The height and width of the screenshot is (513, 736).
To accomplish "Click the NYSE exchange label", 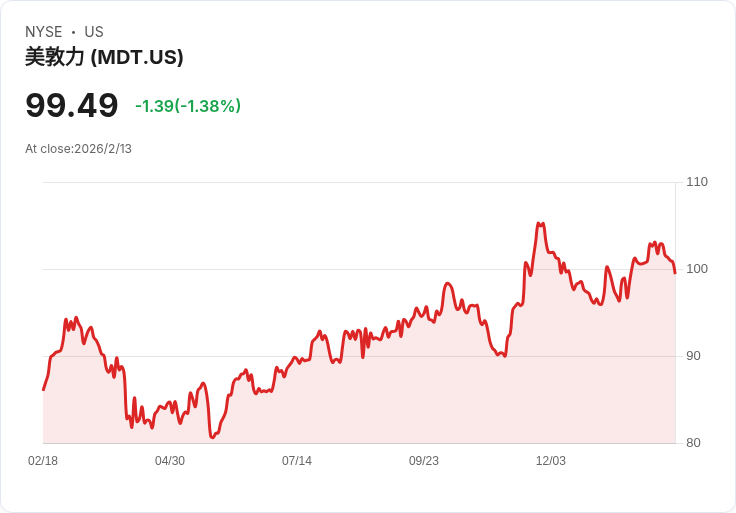I will point(44,32).
